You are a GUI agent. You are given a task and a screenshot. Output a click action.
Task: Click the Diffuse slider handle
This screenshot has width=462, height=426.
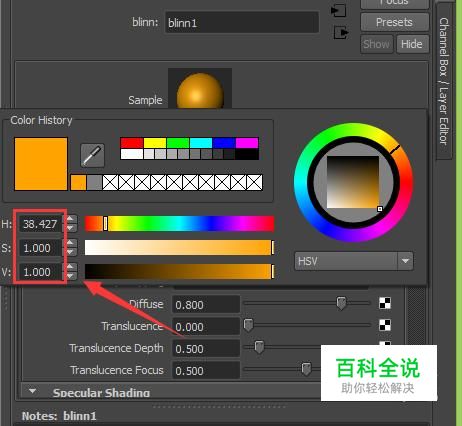click(341, 303)
